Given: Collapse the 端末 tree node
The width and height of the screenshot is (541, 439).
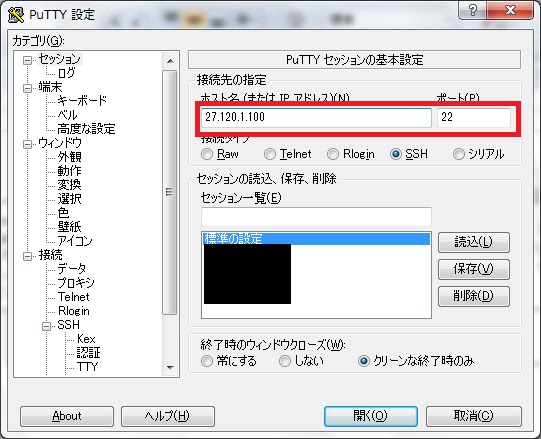Looking at the screenshot, I should (x=27, y=89).
